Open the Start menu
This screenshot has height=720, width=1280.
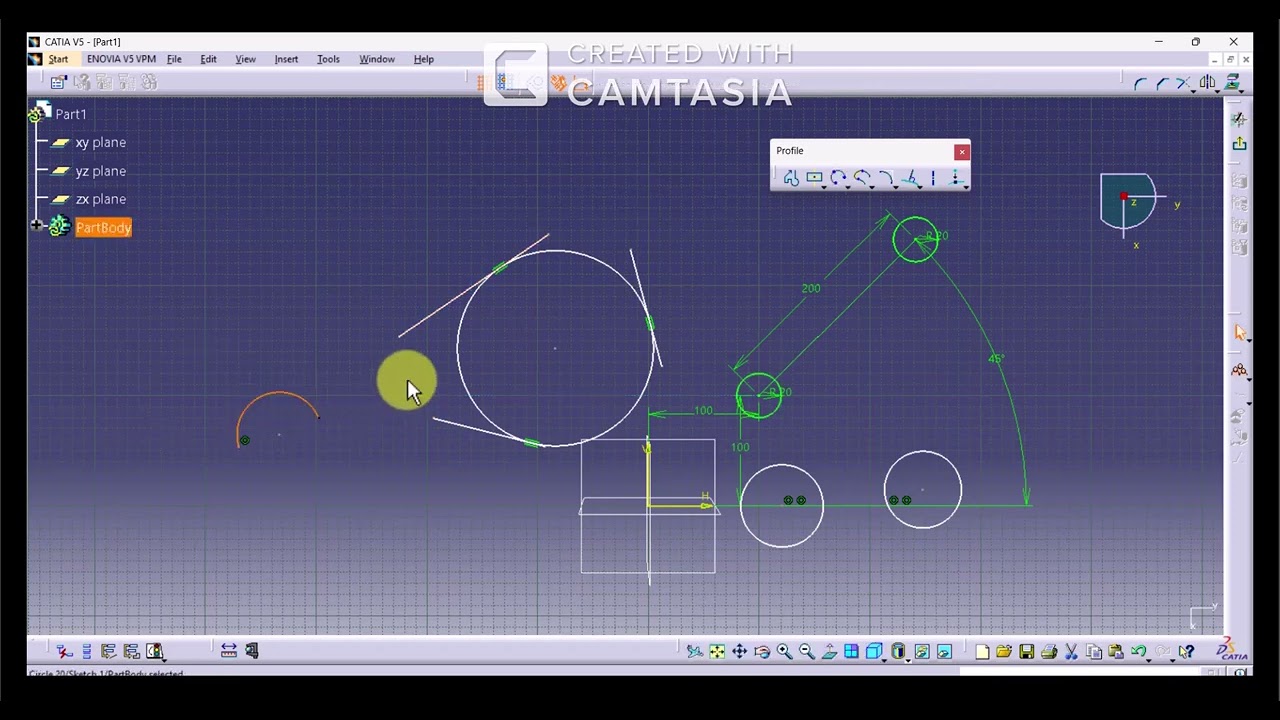58,59
